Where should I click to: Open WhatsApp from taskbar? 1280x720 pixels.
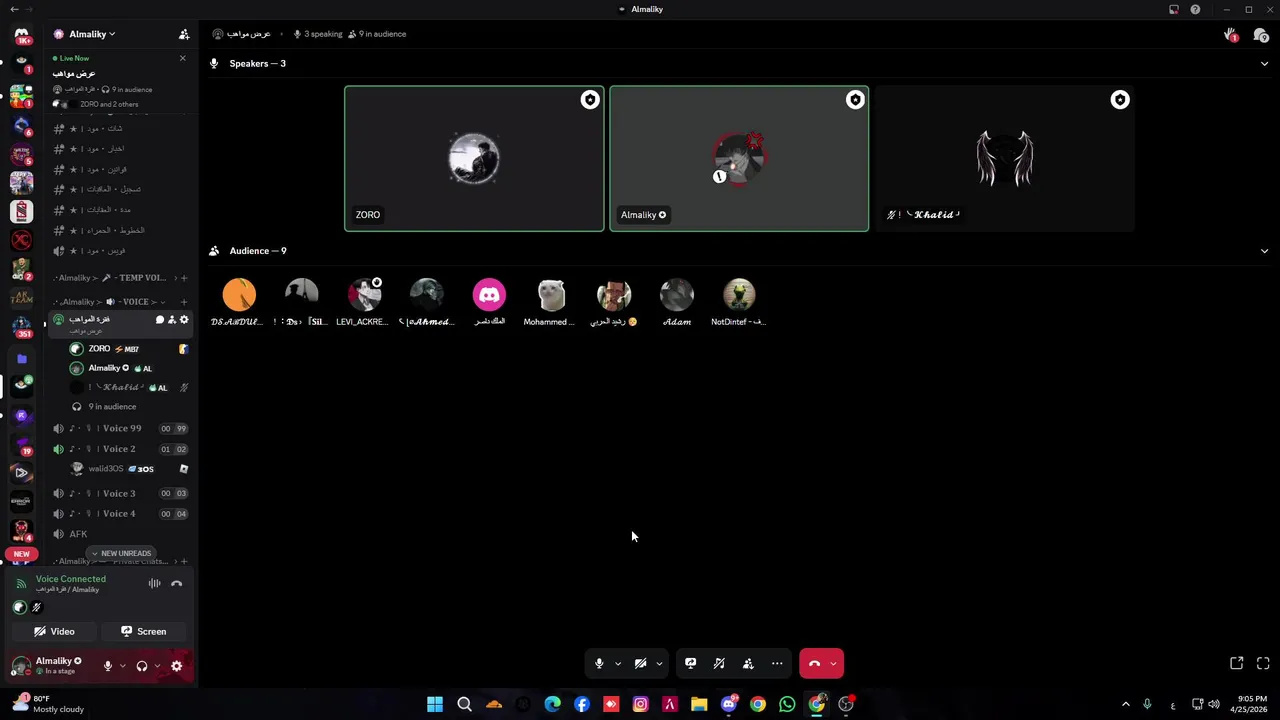point(787,704)
